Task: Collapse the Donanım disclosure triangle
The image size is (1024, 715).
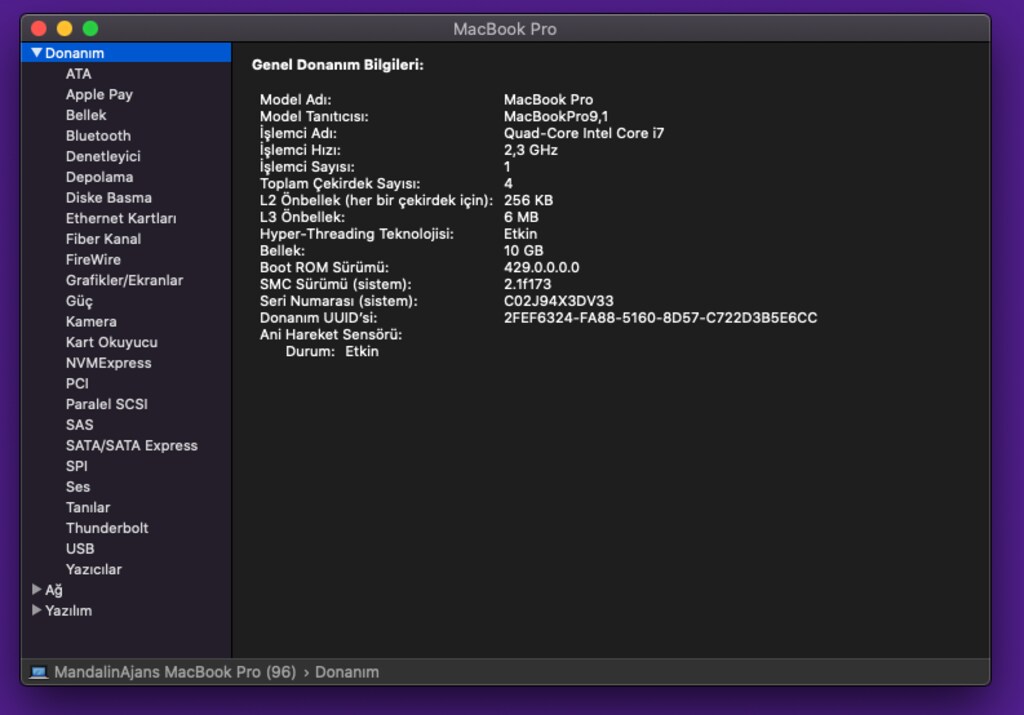Action: pos(37,52)
